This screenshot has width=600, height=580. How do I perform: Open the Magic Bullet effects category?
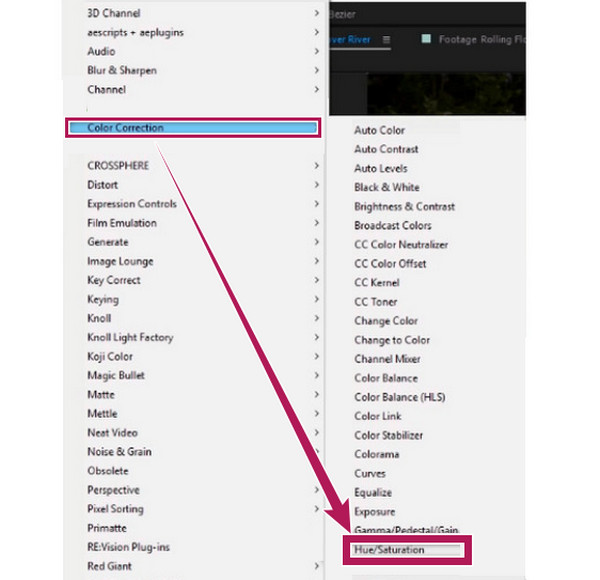coord(116,375)
